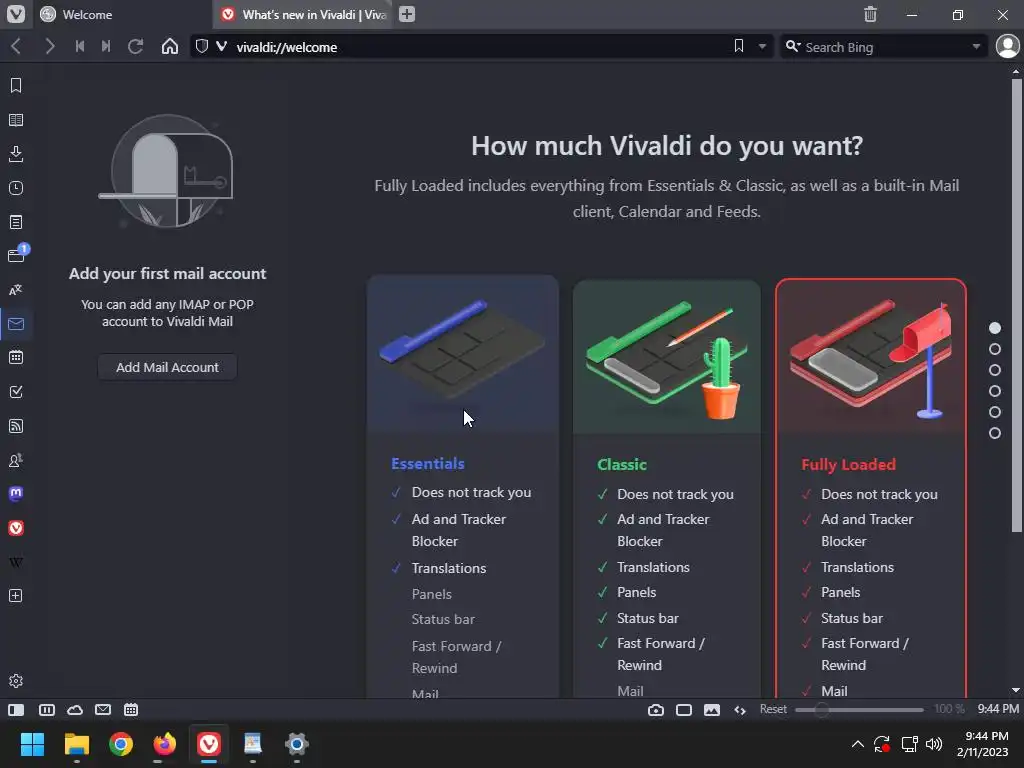Screen dimensions: 1024x768
Task: Open Firefox from the taskbar
Action: pos(165,744)
